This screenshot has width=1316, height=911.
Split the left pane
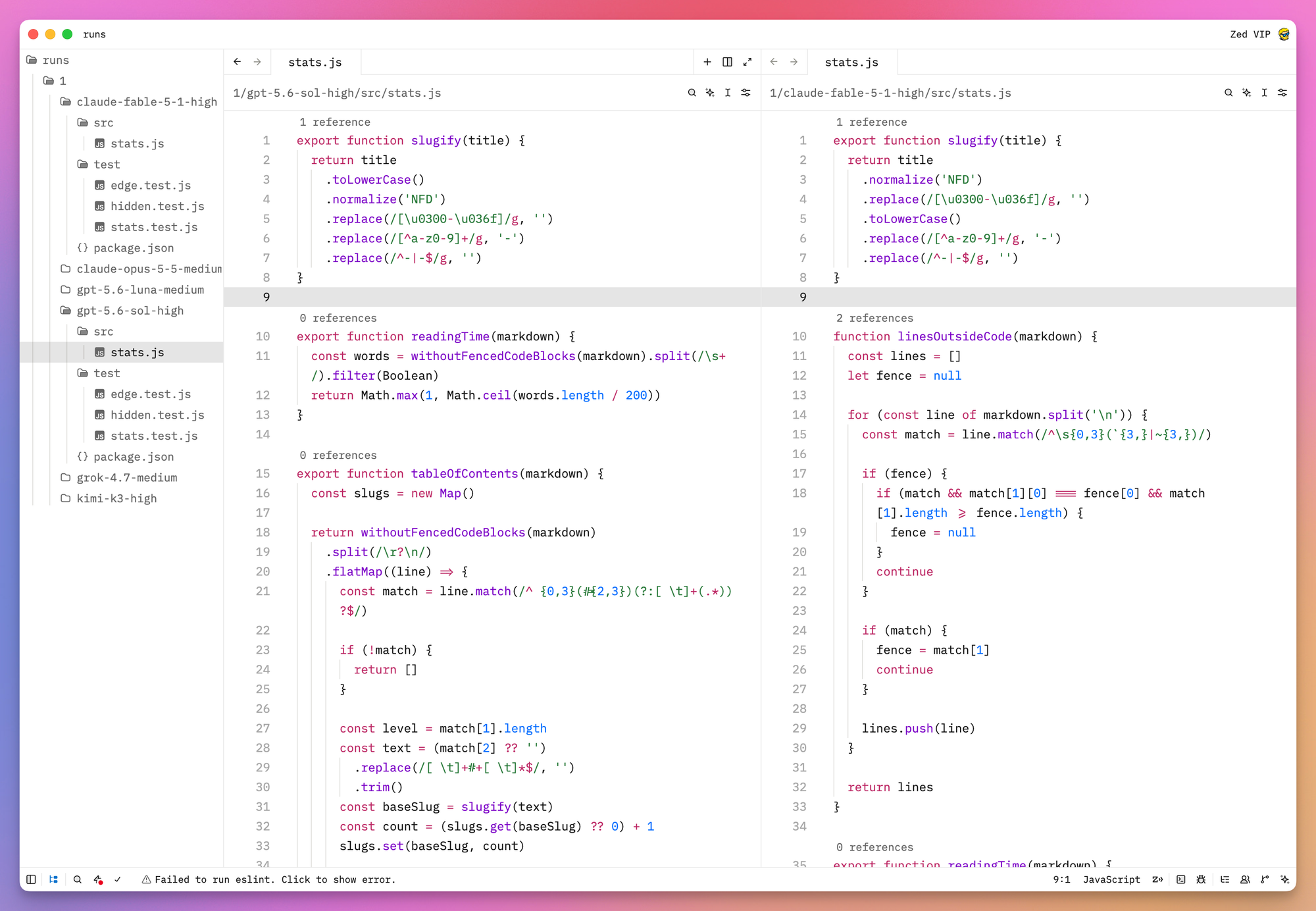click(727, 62)
